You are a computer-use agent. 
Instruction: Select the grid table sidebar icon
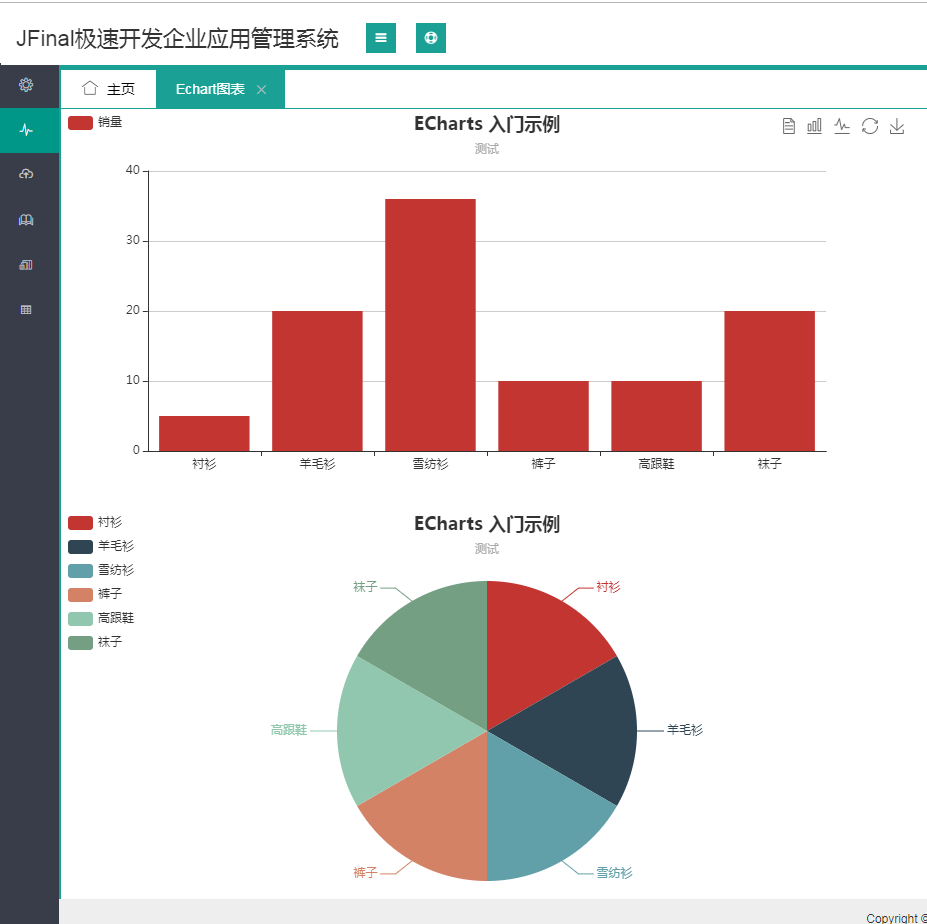click(x=26, y=309)
